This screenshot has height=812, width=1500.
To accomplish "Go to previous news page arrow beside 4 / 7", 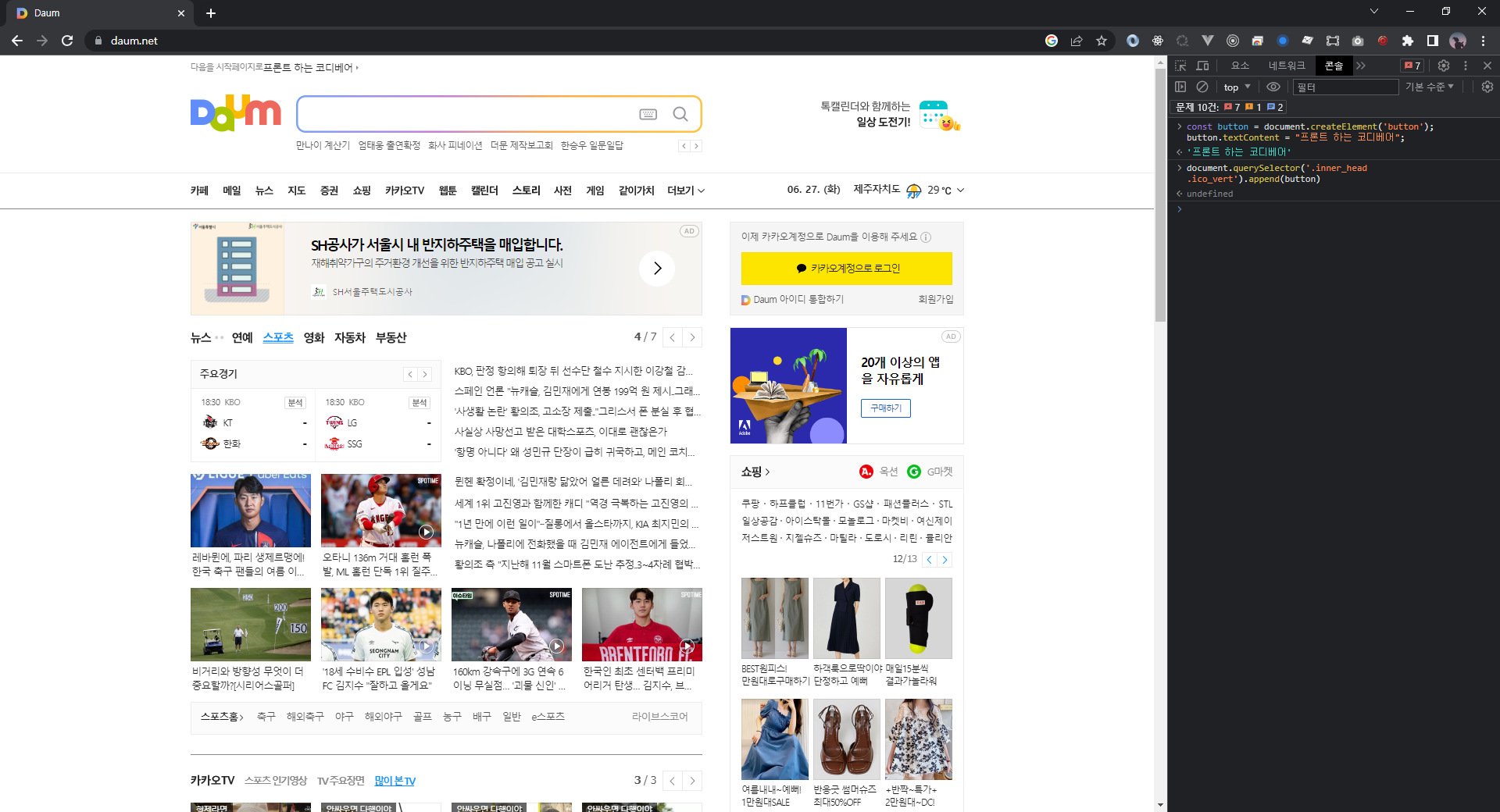I will [673, 337].
